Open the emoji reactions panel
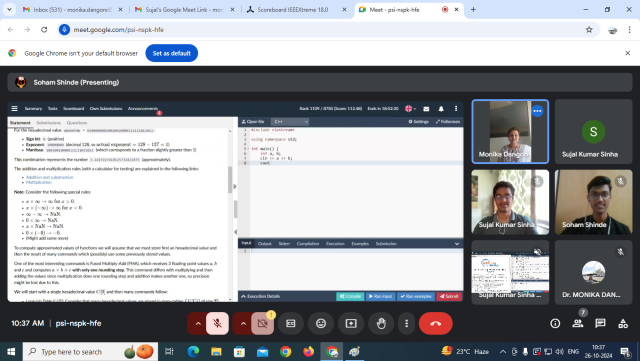The image size is (640, 361). 321,323
